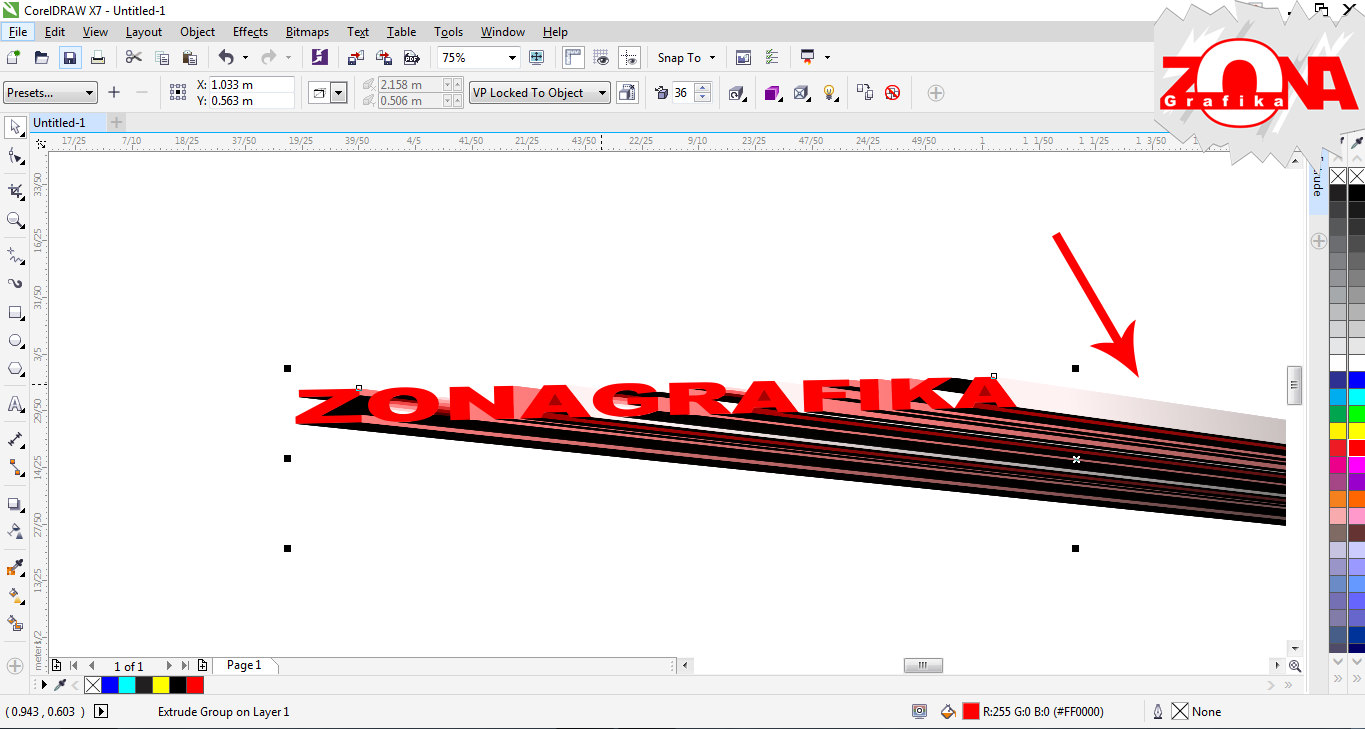The height and width of the screenshot is (729, 1365).
Task: Select the Color Eyedropper tool
Action: [15, 568]
